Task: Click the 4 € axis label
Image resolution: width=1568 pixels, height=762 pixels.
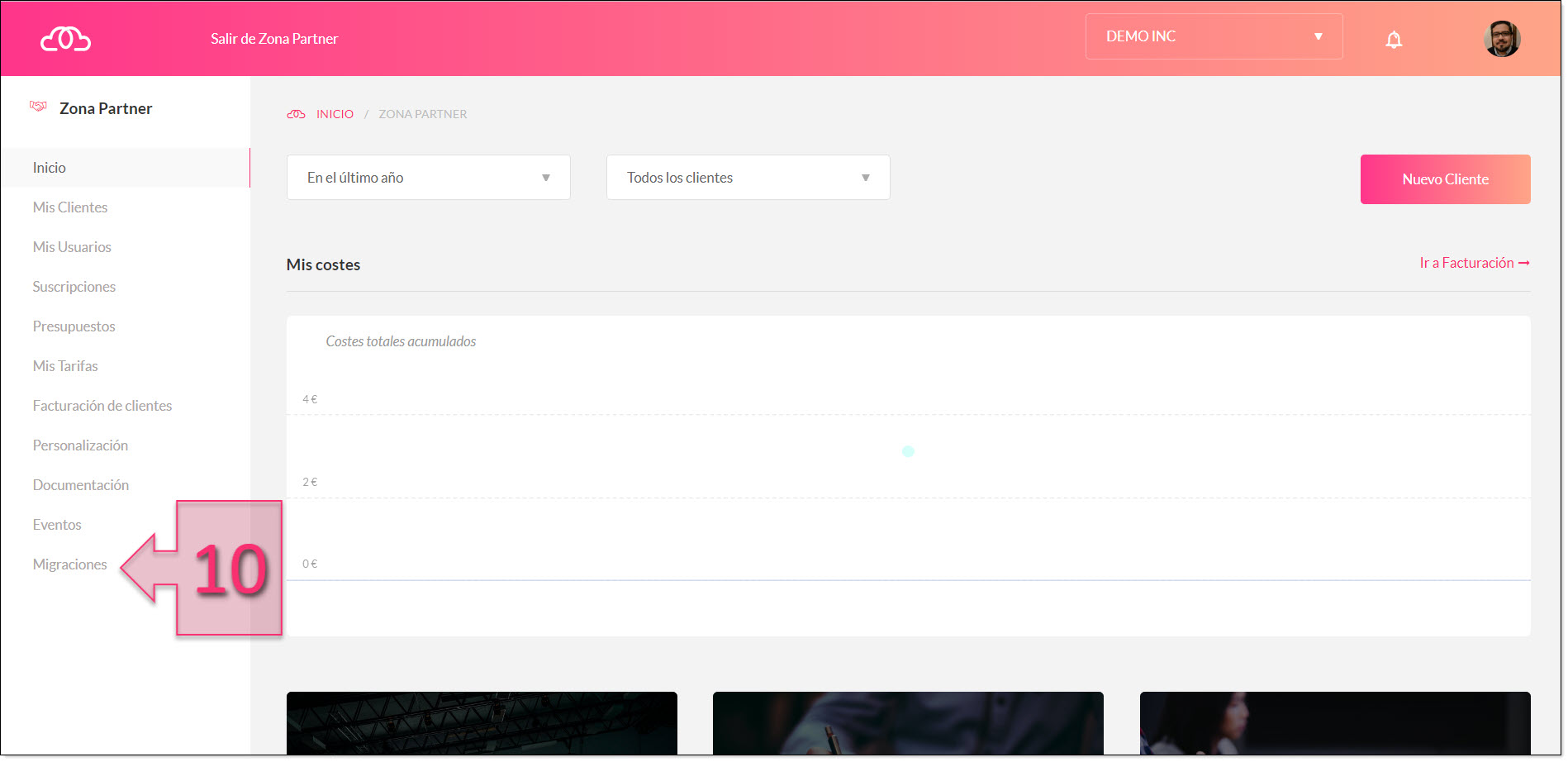Action: coord(310,399)
